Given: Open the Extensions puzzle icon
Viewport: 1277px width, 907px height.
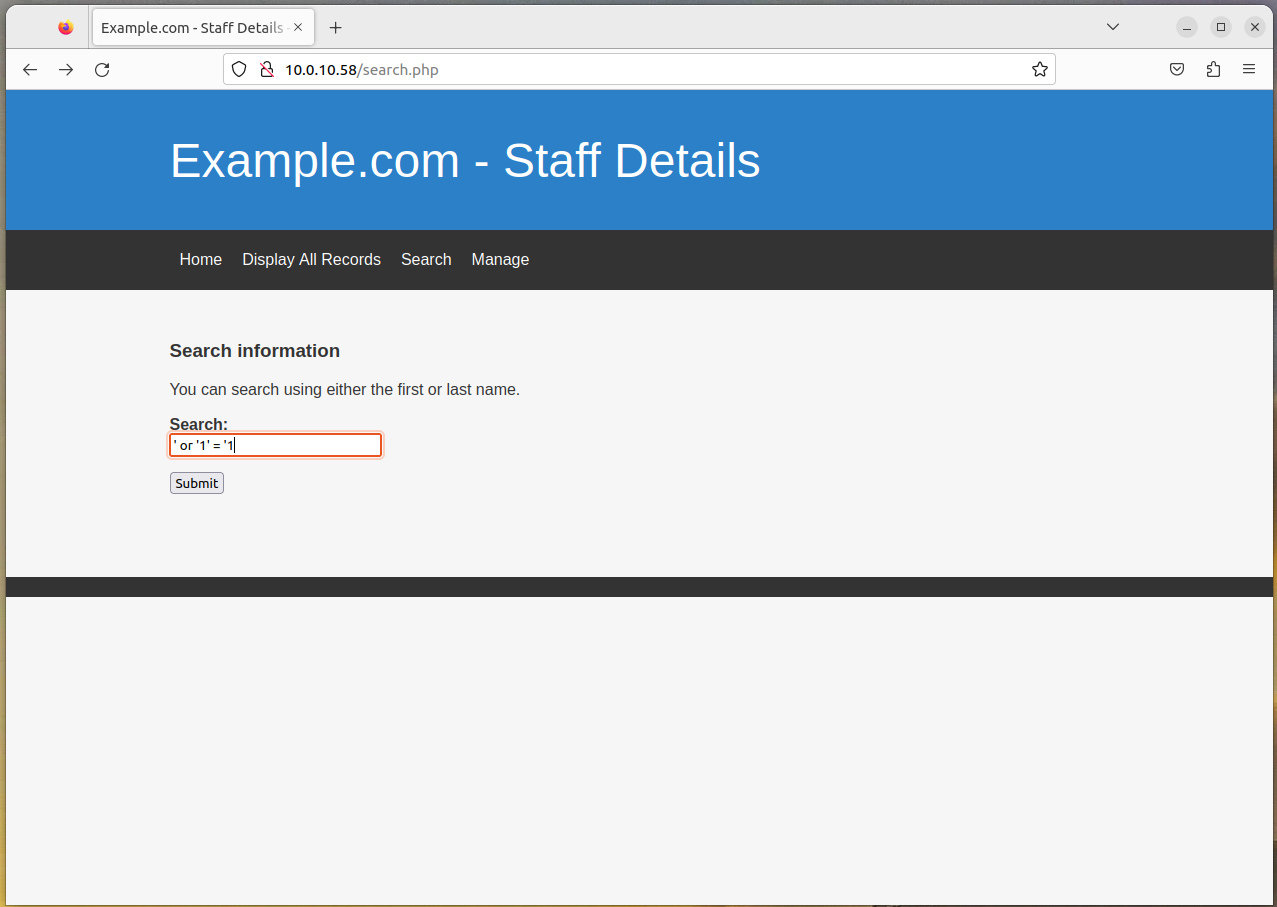Looking at the screenshot, I should 1213,70.
